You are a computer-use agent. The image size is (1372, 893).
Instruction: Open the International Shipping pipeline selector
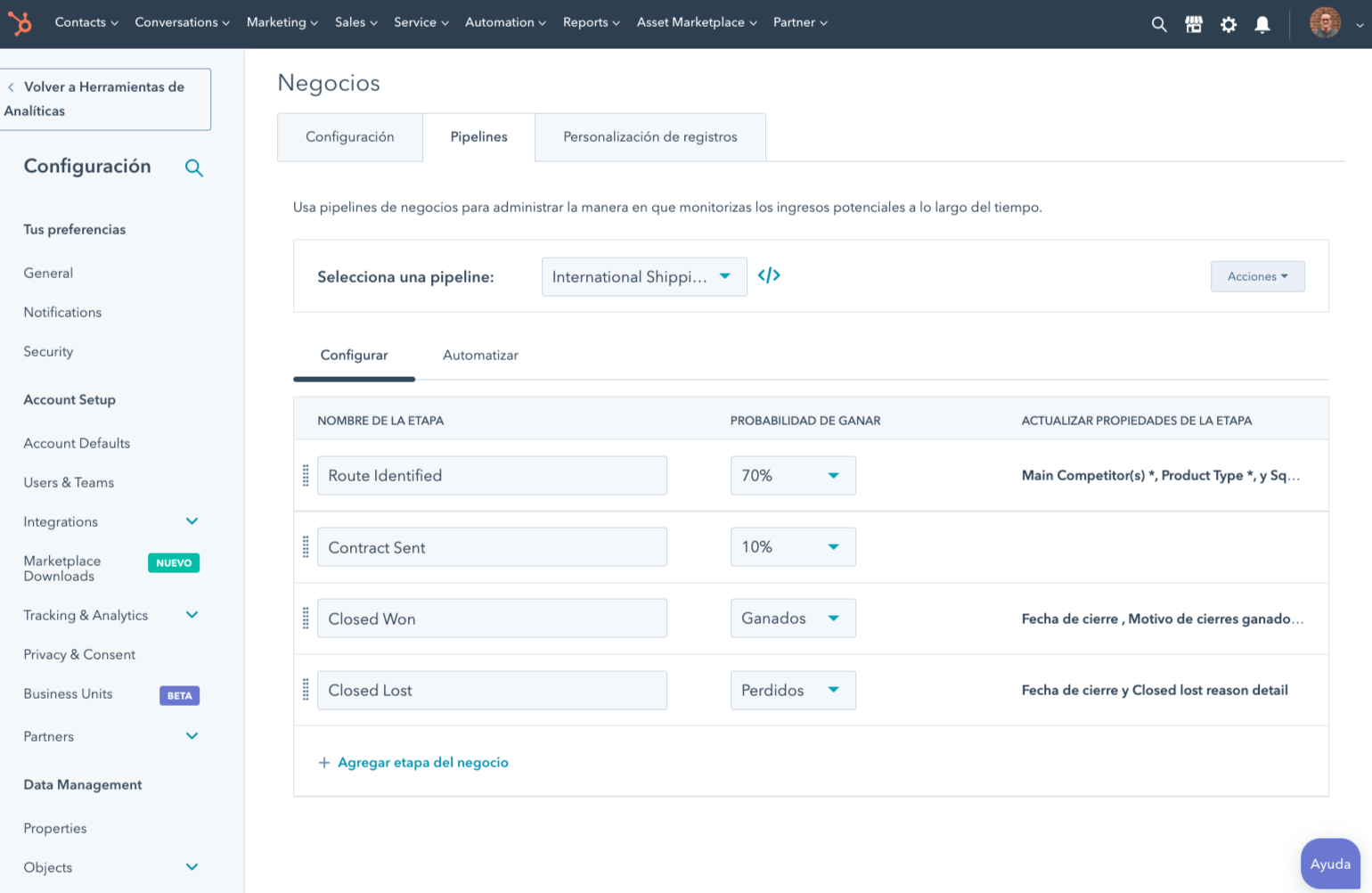pos(644,277)
